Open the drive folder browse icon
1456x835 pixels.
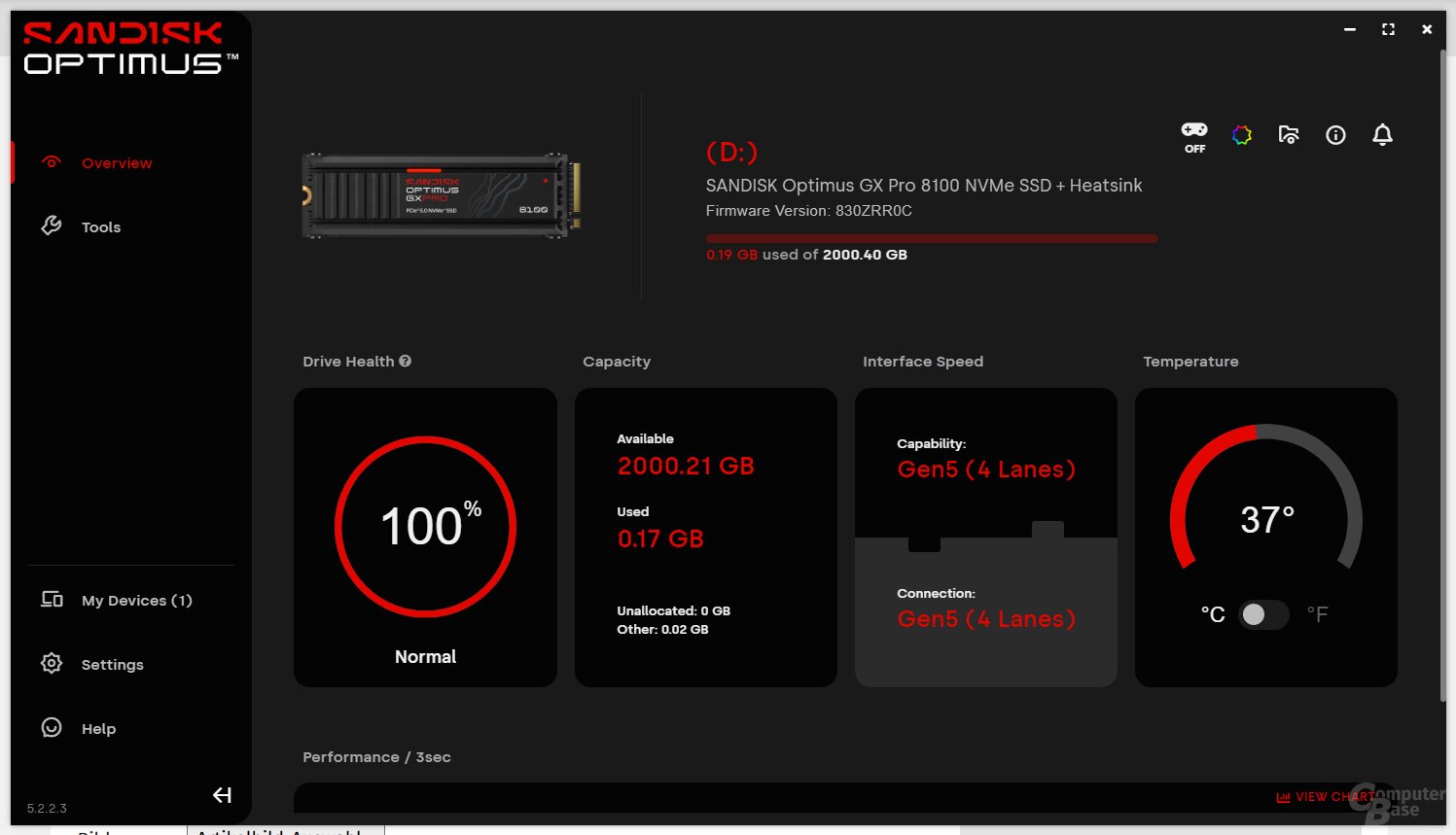[x=1289, y=135]
